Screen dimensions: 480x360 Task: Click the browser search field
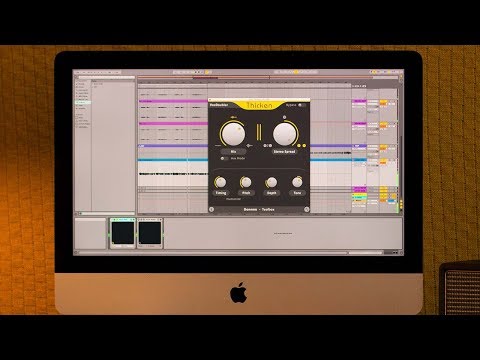(x=106, y=77)
